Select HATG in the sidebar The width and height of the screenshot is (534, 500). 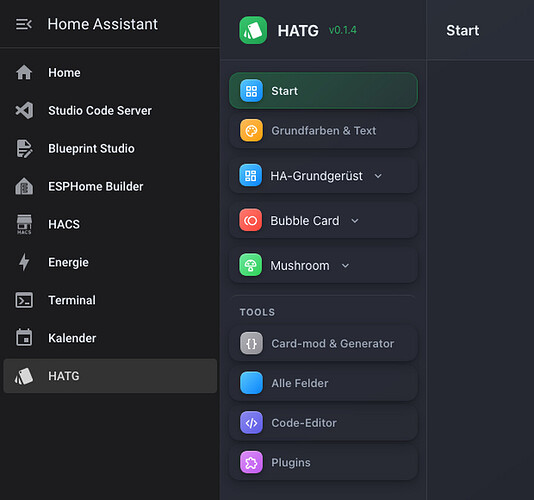pyautogui.click(x=110, y=376)
